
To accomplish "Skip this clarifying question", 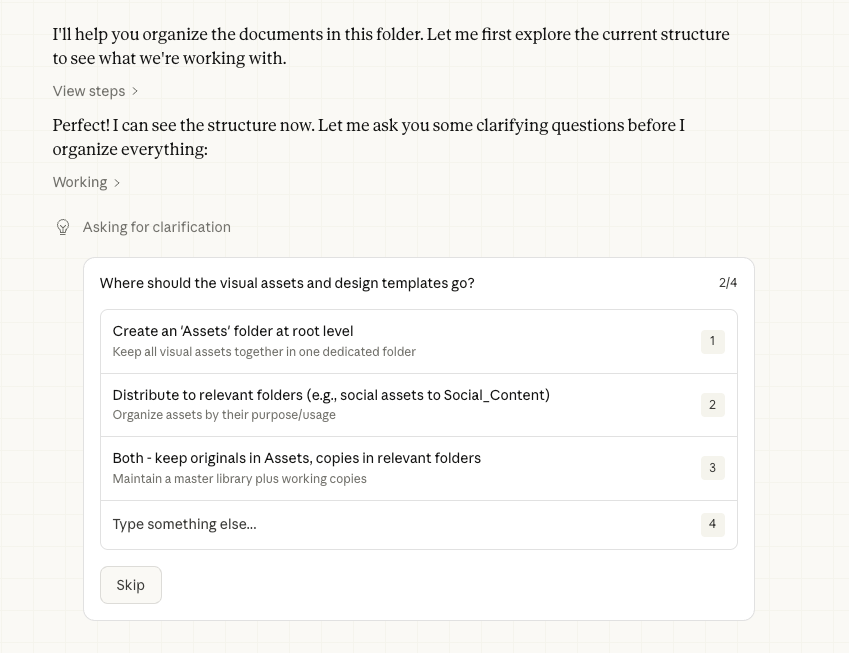I will tap(131, 585).
